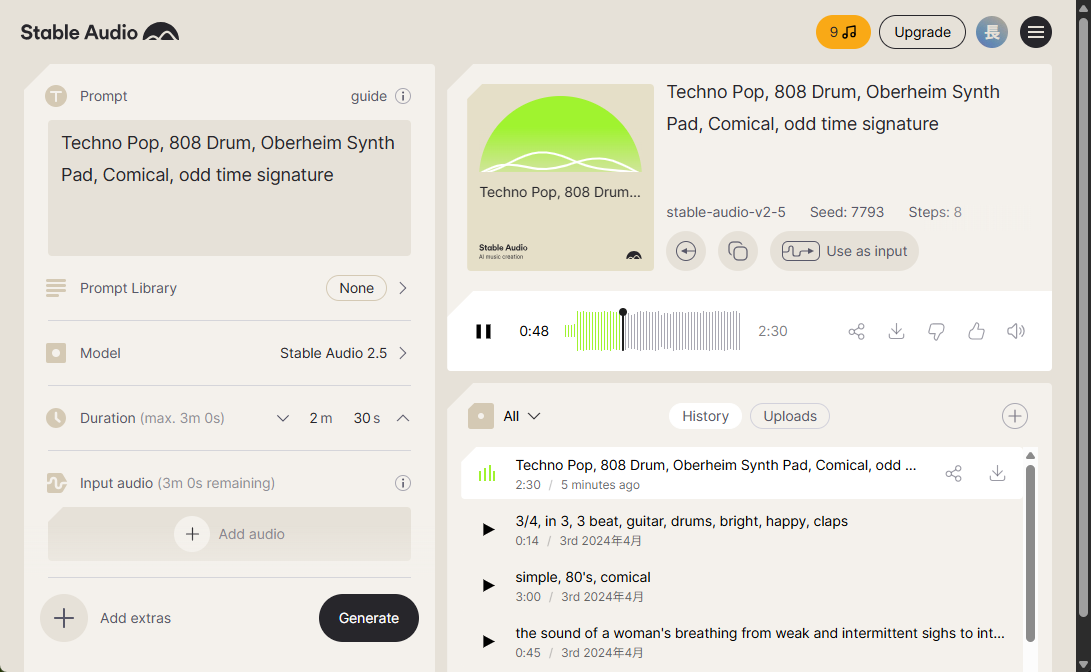Click the prompt guide info icon
The image size is (1091, 672).
pyautogui.click(x=403, y=96)
